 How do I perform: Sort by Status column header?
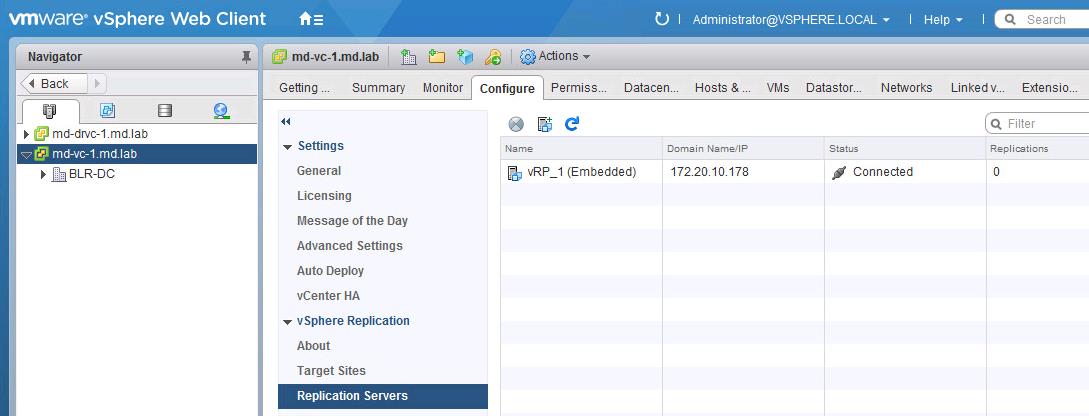pyautogui.click(x=905, y=149)
